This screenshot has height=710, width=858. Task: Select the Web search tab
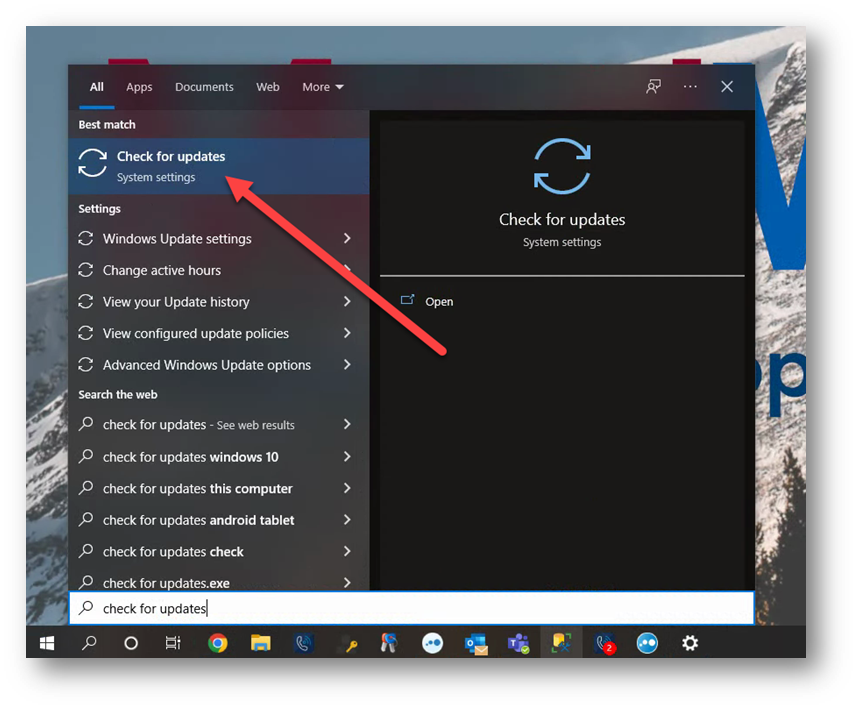click(x=268, y=87)
